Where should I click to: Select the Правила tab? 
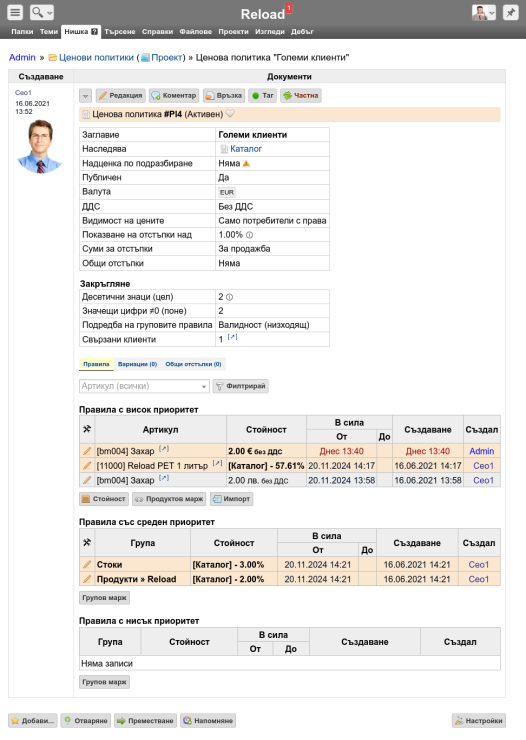click(96, 364)
